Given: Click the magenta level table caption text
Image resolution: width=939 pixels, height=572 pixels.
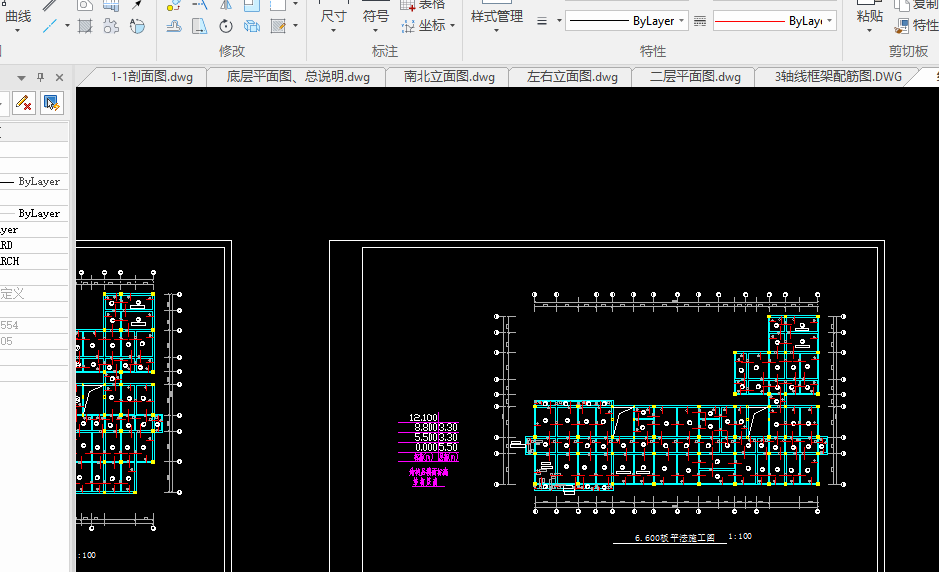Looking at the screenshot, I should [x=428, y=477].
